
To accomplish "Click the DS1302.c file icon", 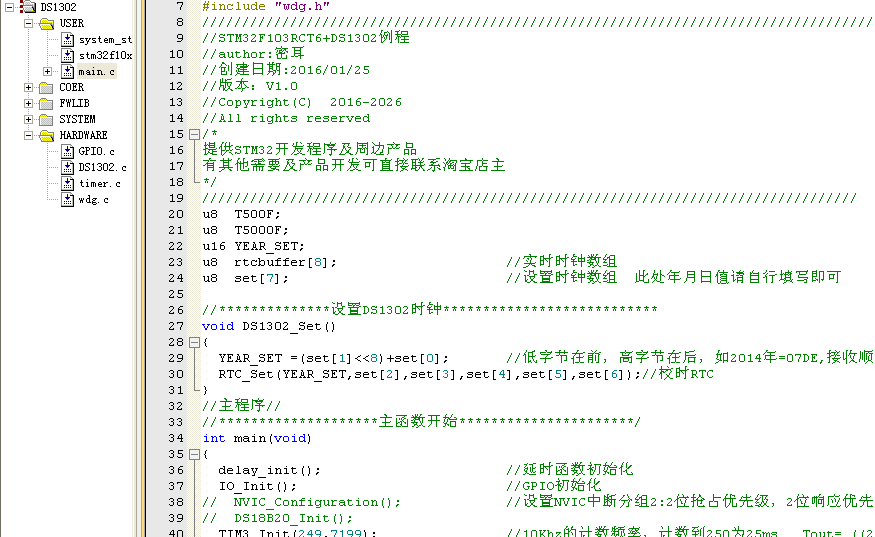I will (68, 167).
